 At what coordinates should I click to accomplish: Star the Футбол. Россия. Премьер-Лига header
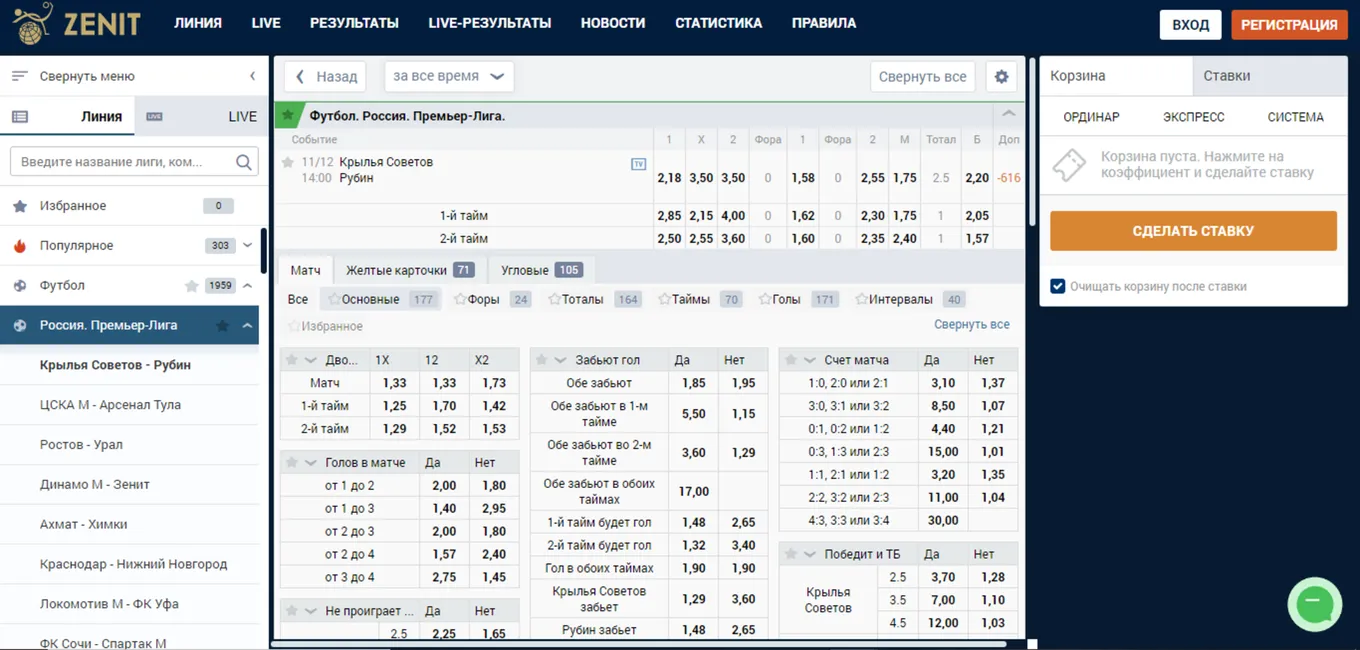(x=288, y=115)
